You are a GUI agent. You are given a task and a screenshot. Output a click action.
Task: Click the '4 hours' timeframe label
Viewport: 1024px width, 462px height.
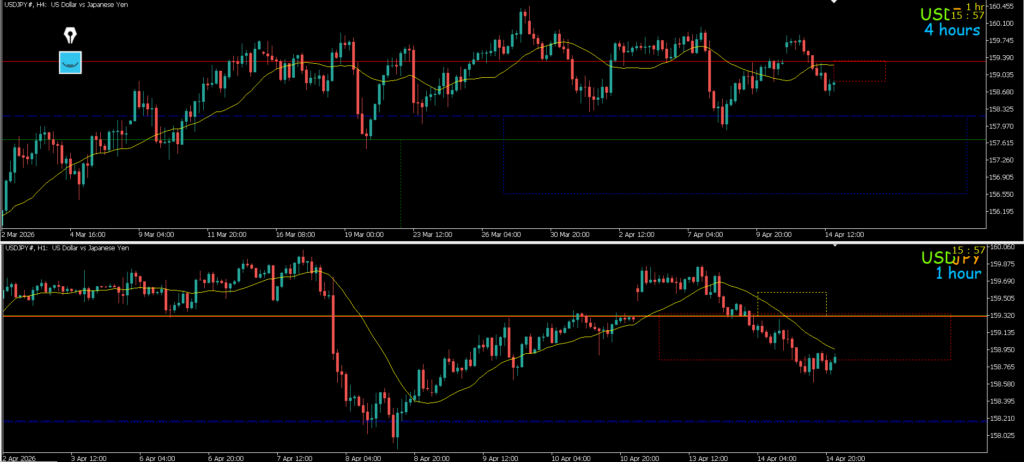click(951, 30)
